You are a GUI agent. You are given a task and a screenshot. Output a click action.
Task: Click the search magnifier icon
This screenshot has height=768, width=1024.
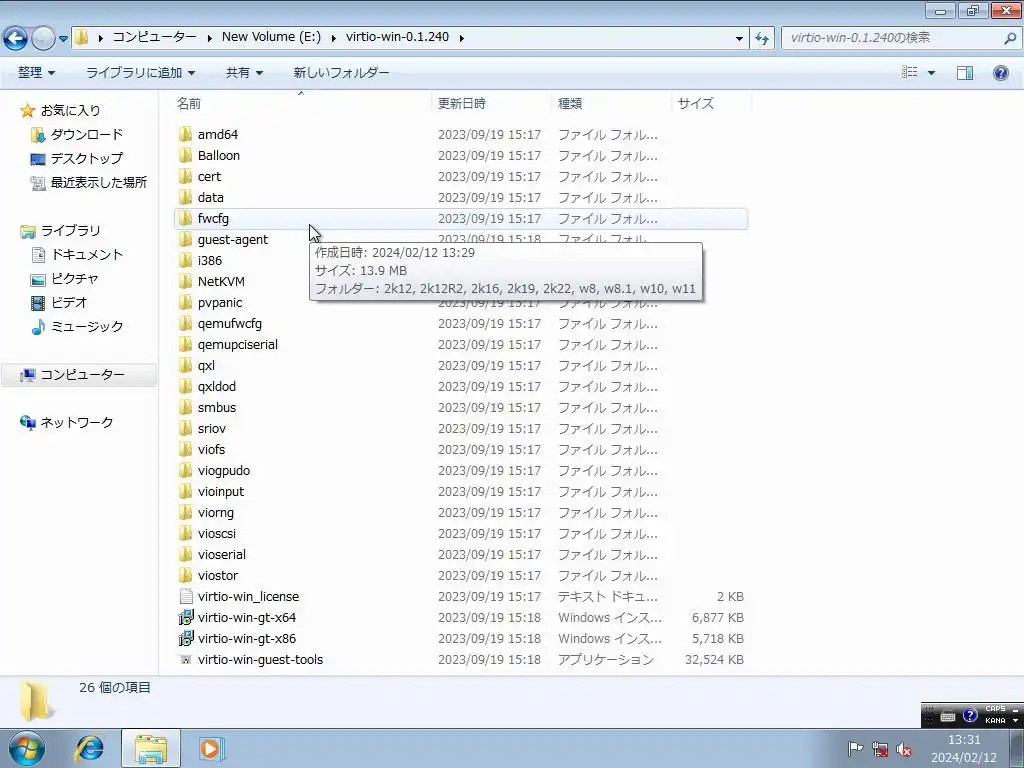click(x=1010, y=38)
